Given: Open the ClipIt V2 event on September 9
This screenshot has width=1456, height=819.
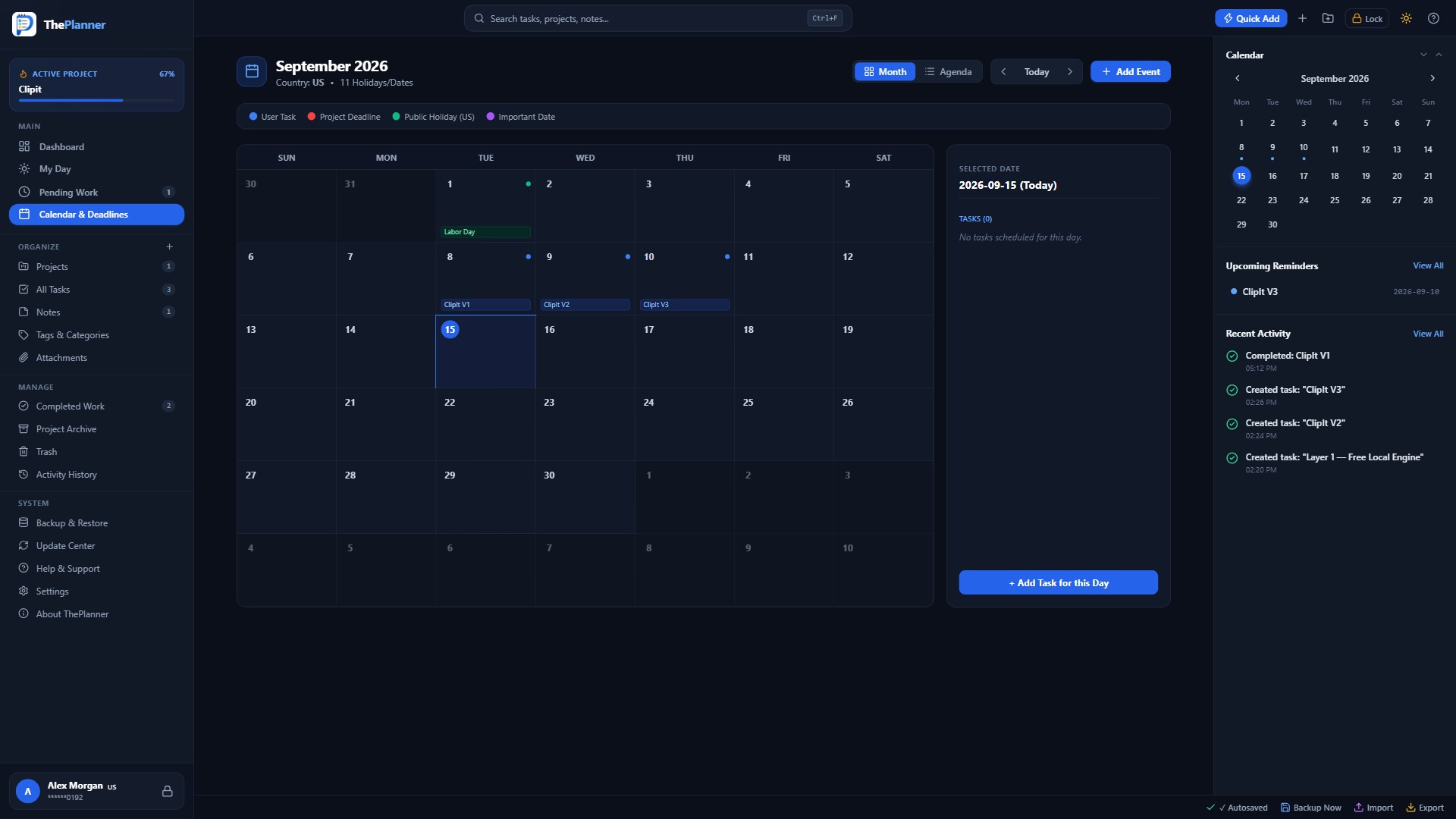Looking at the screenshot, I should 585,304.
